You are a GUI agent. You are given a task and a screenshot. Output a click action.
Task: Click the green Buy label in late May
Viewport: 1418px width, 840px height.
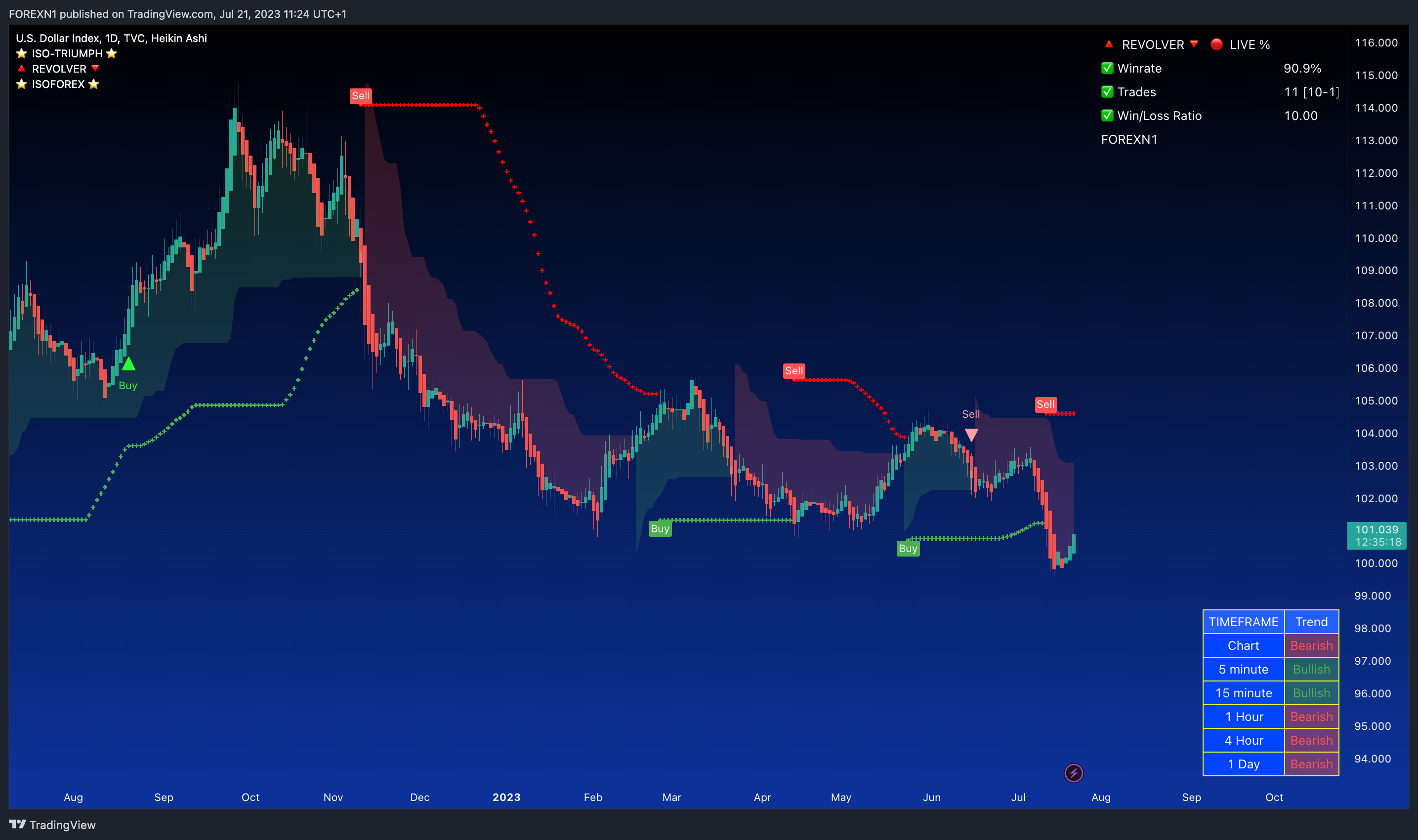pos(908,549)
